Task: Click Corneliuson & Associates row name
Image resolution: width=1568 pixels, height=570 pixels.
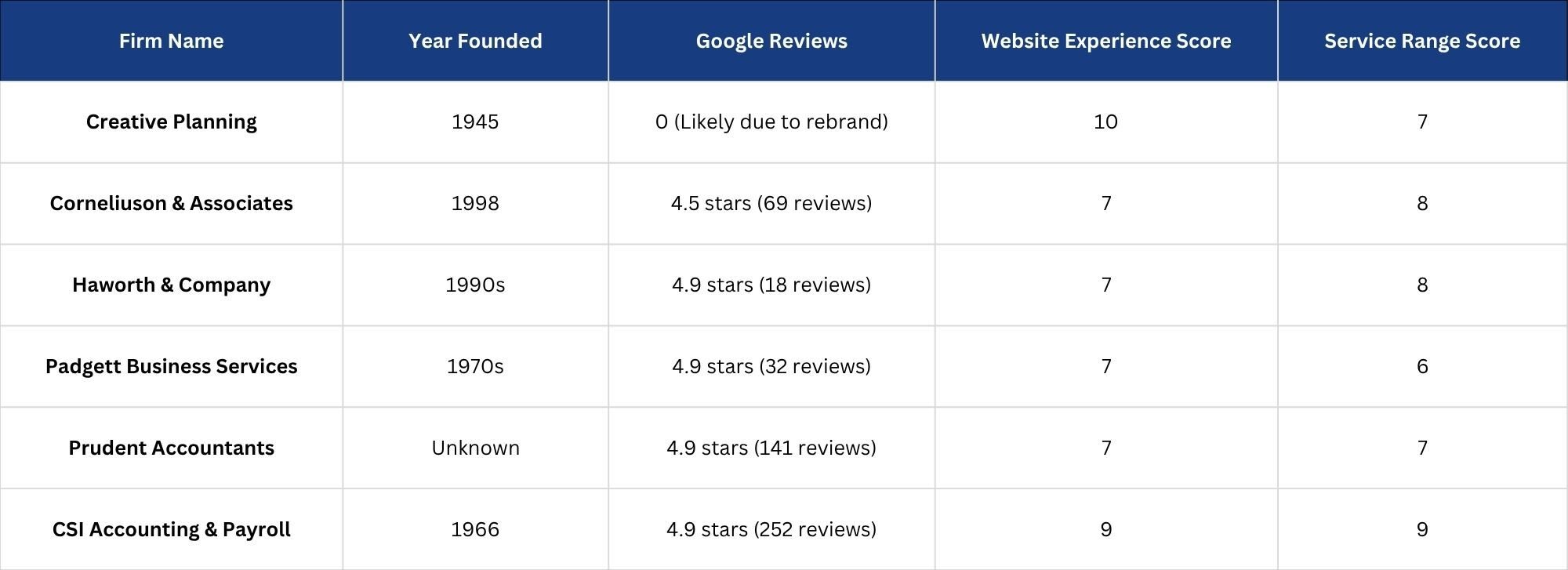Action: pos(171,204)
